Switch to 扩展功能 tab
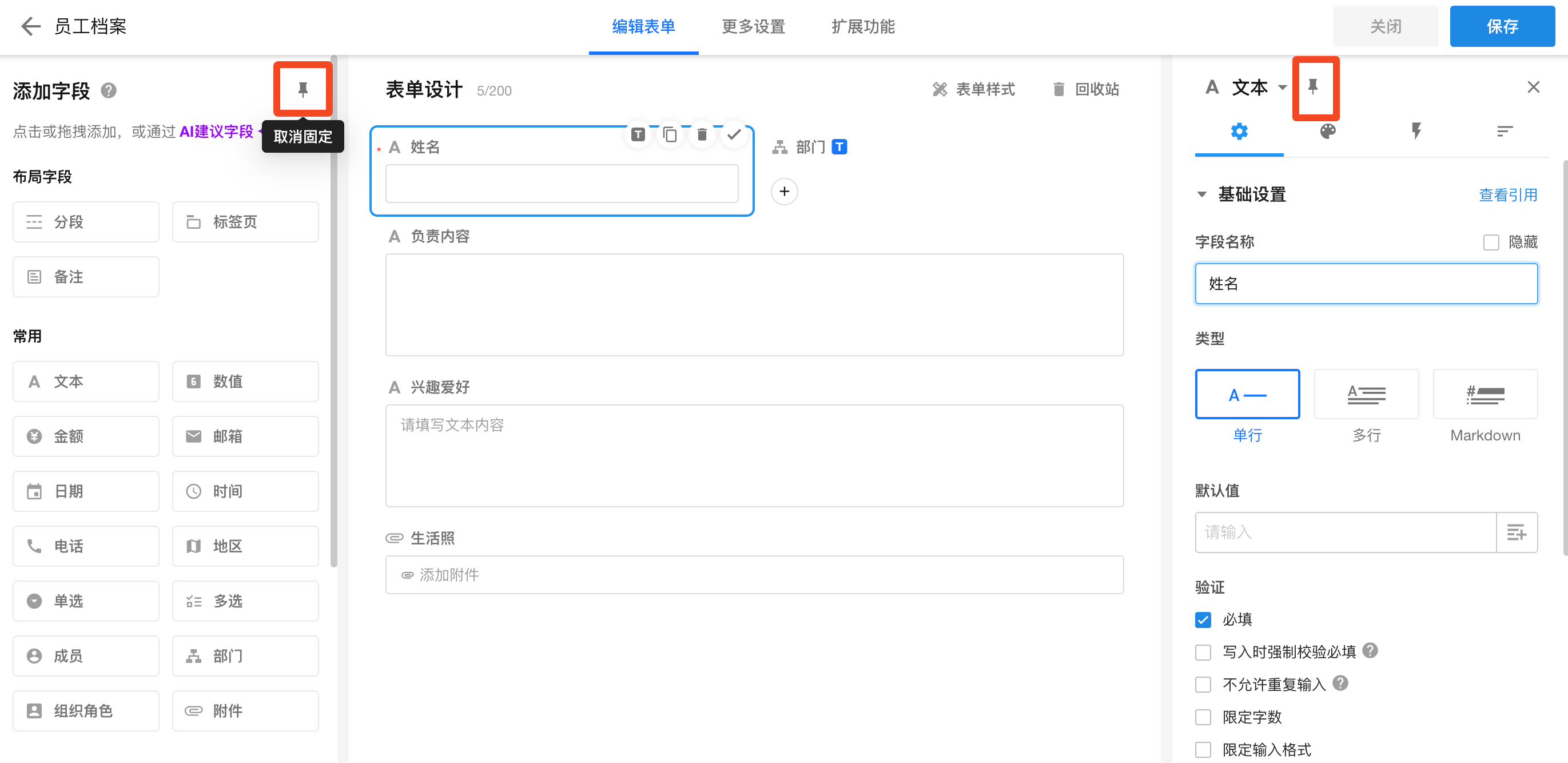This screenshot has width=1568, height=763. coord(862,27)
